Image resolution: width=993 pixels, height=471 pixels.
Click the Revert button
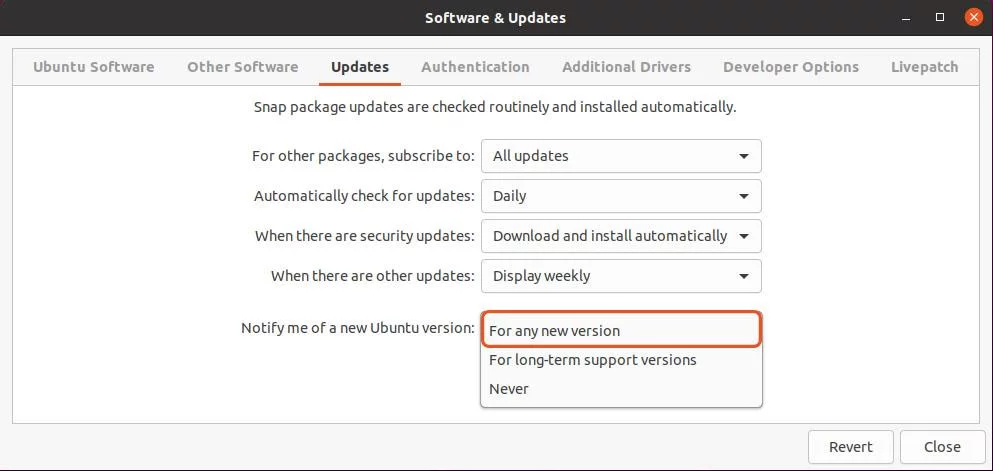(x=851, y=447)
